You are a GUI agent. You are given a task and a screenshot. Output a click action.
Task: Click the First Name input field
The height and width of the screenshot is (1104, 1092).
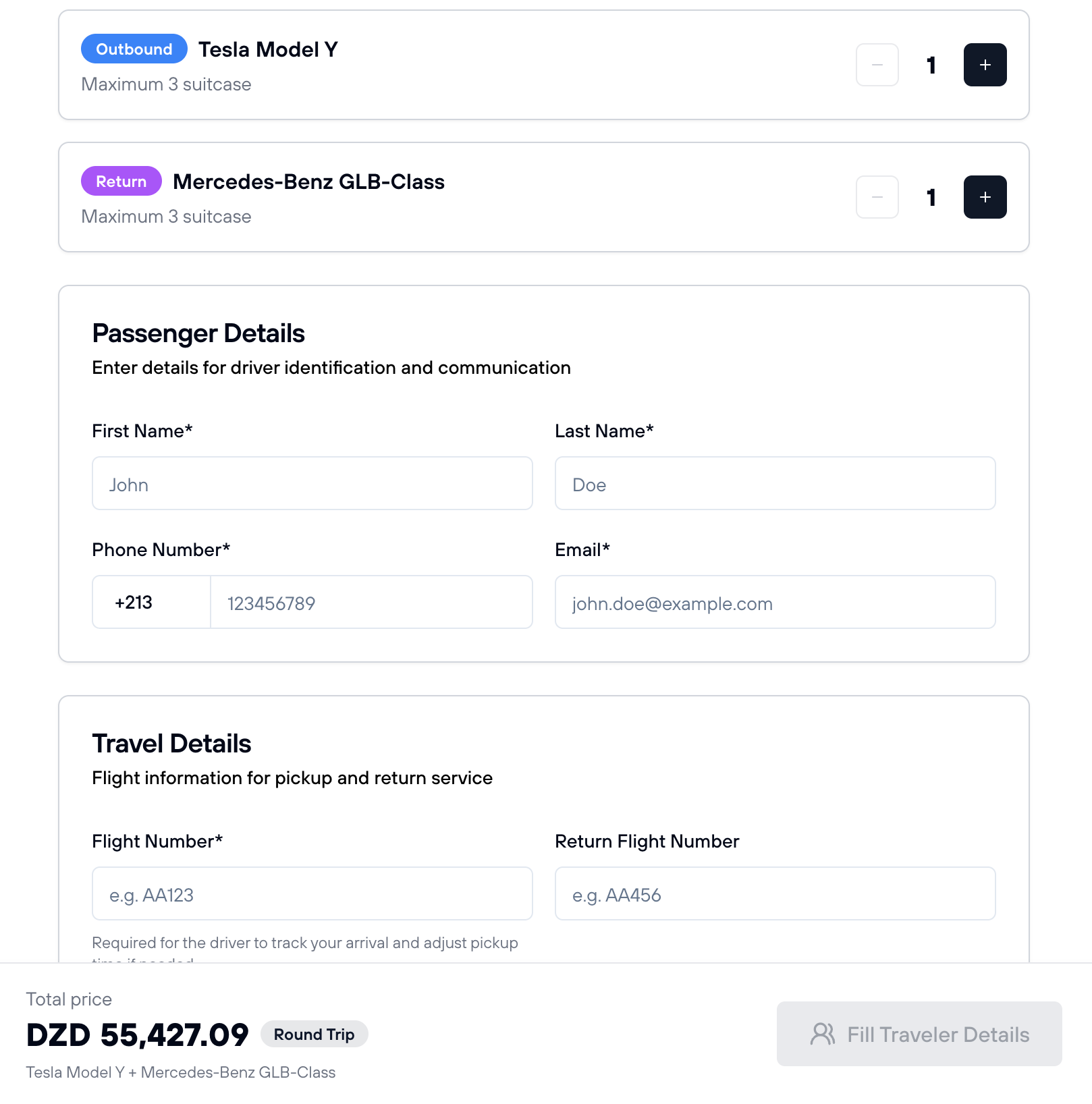click(x=312, y=483)
